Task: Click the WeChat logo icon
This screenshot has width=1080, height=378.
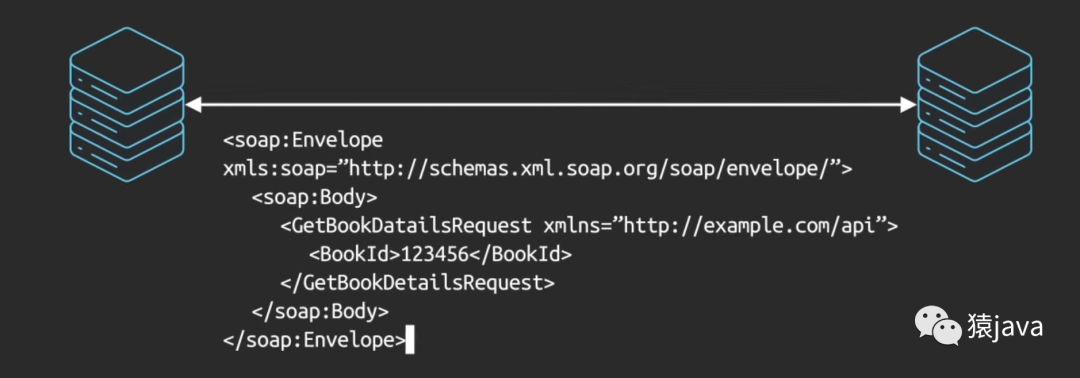Action: pyautogui.click(x=937, y=326)
